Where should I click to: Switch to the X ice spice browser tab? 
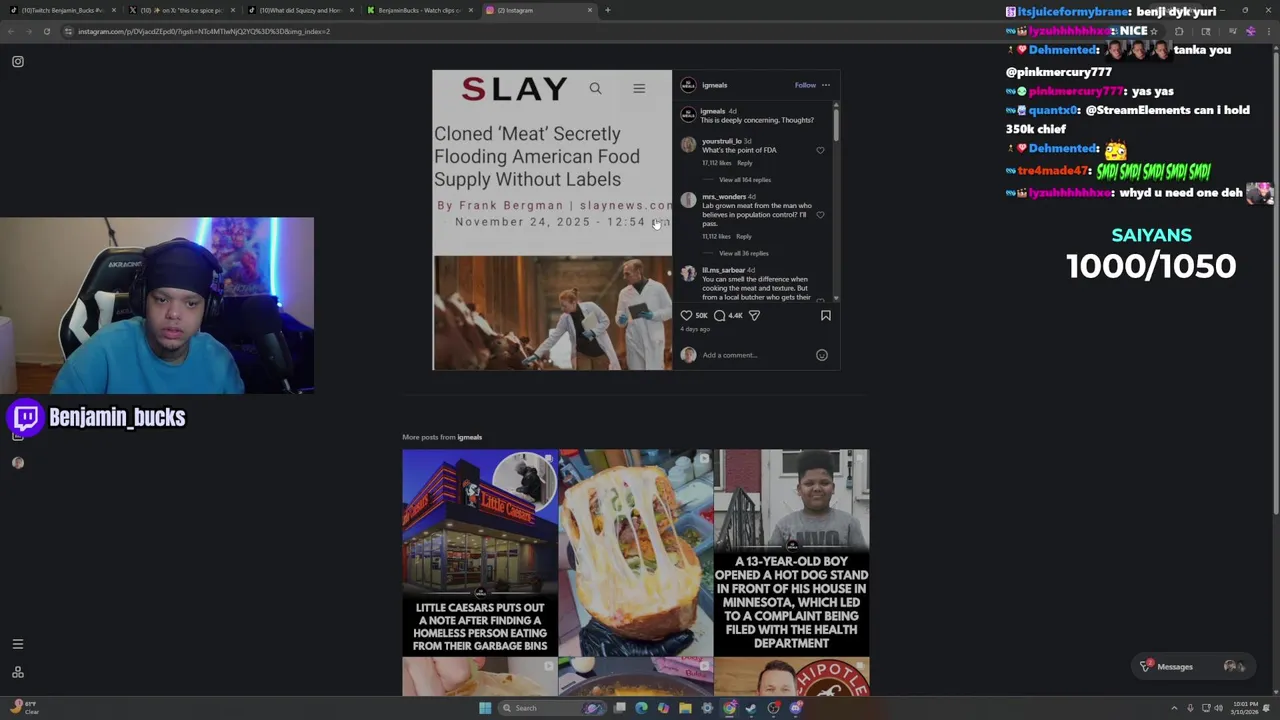coord(180,10)
